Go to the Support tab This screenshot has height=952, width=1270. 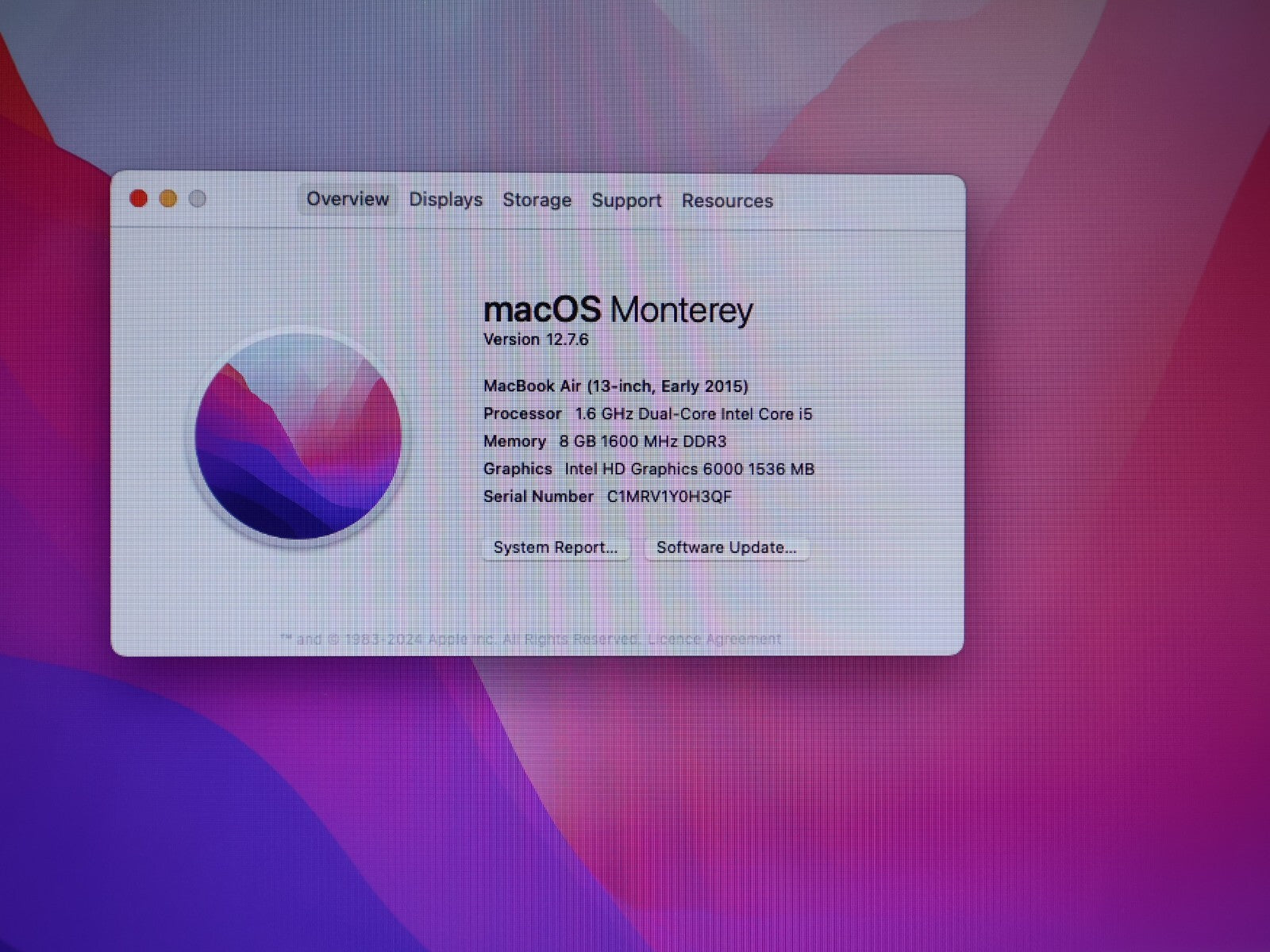(x=626, y=201)
